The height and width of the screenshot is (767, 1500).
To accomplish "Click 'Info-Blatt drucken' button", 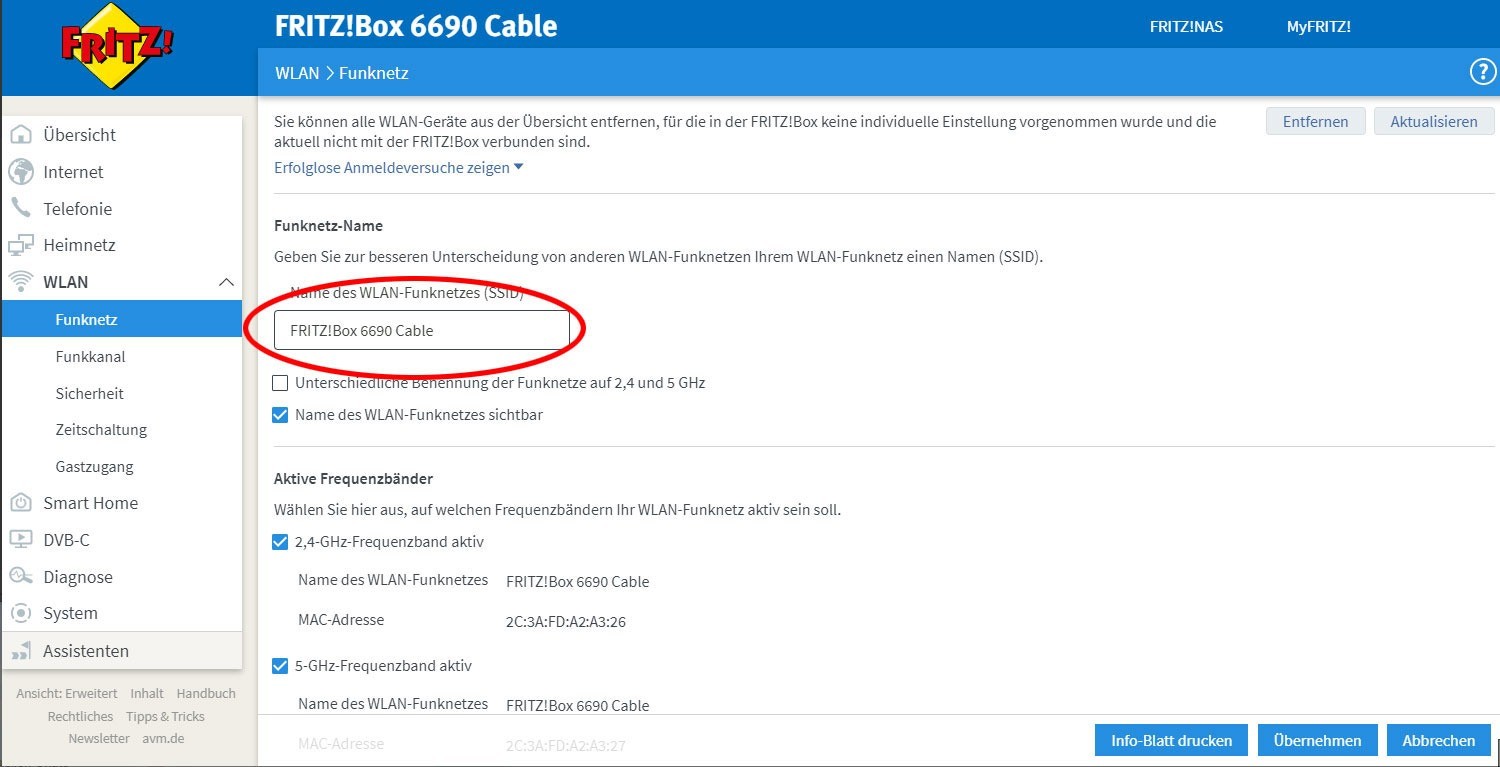I will tap(1171, 741).
